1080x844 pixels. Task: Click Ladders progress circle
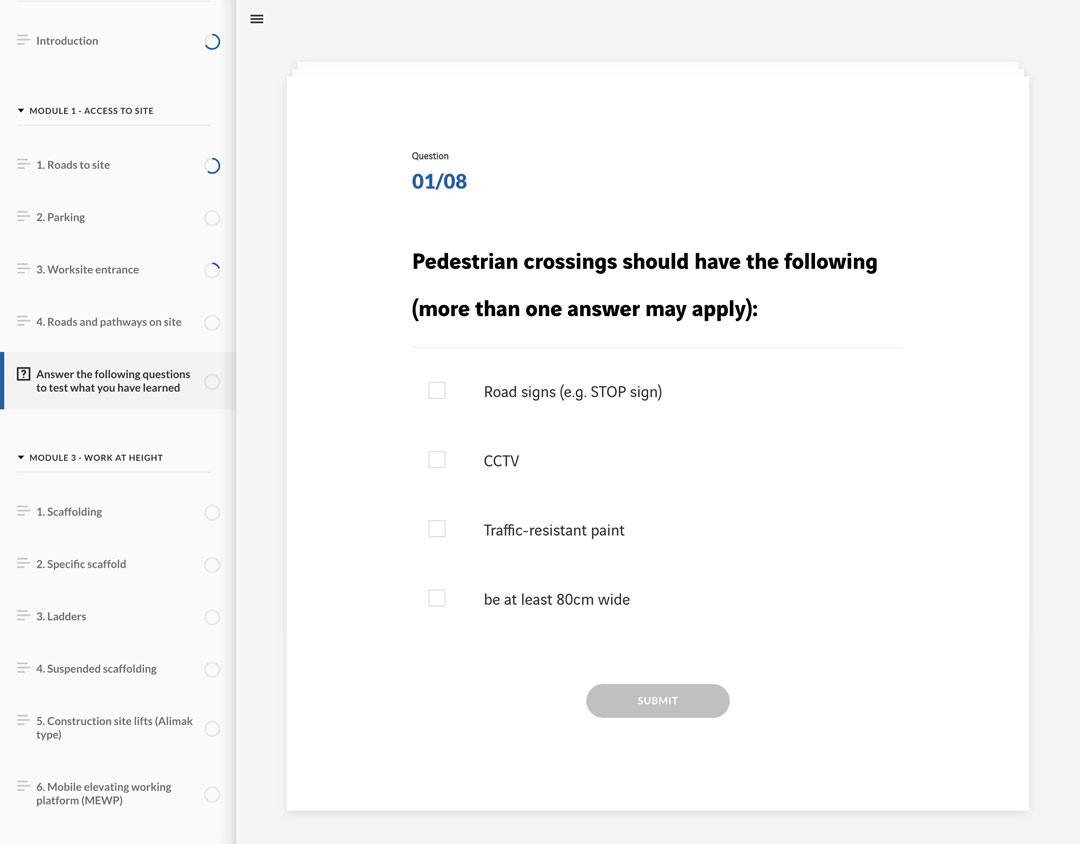pyautogui.click(x=212, y=617)
